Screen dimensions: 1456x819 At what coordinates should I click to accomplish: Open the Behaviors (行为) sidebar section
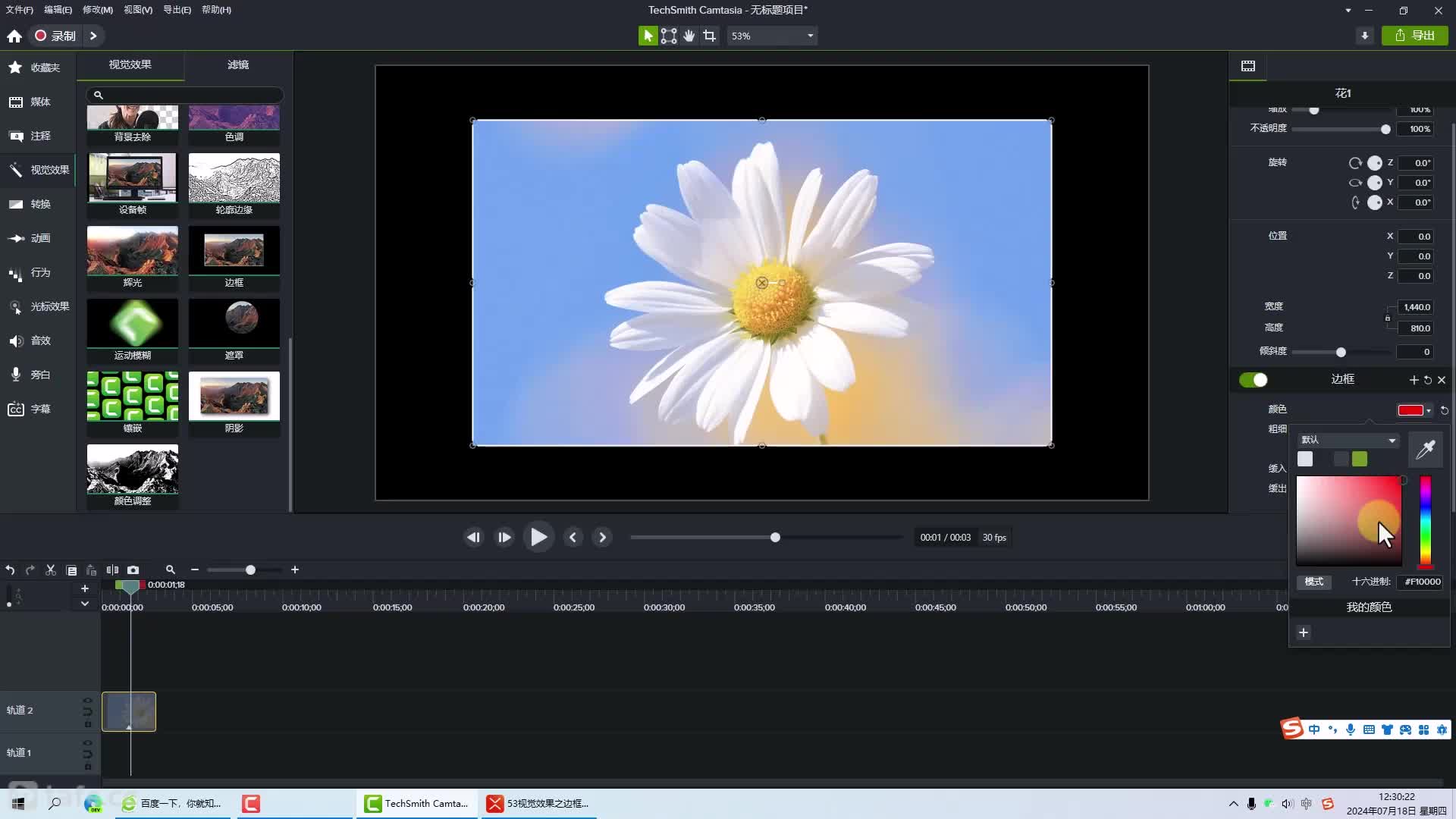tap(37, 272)
